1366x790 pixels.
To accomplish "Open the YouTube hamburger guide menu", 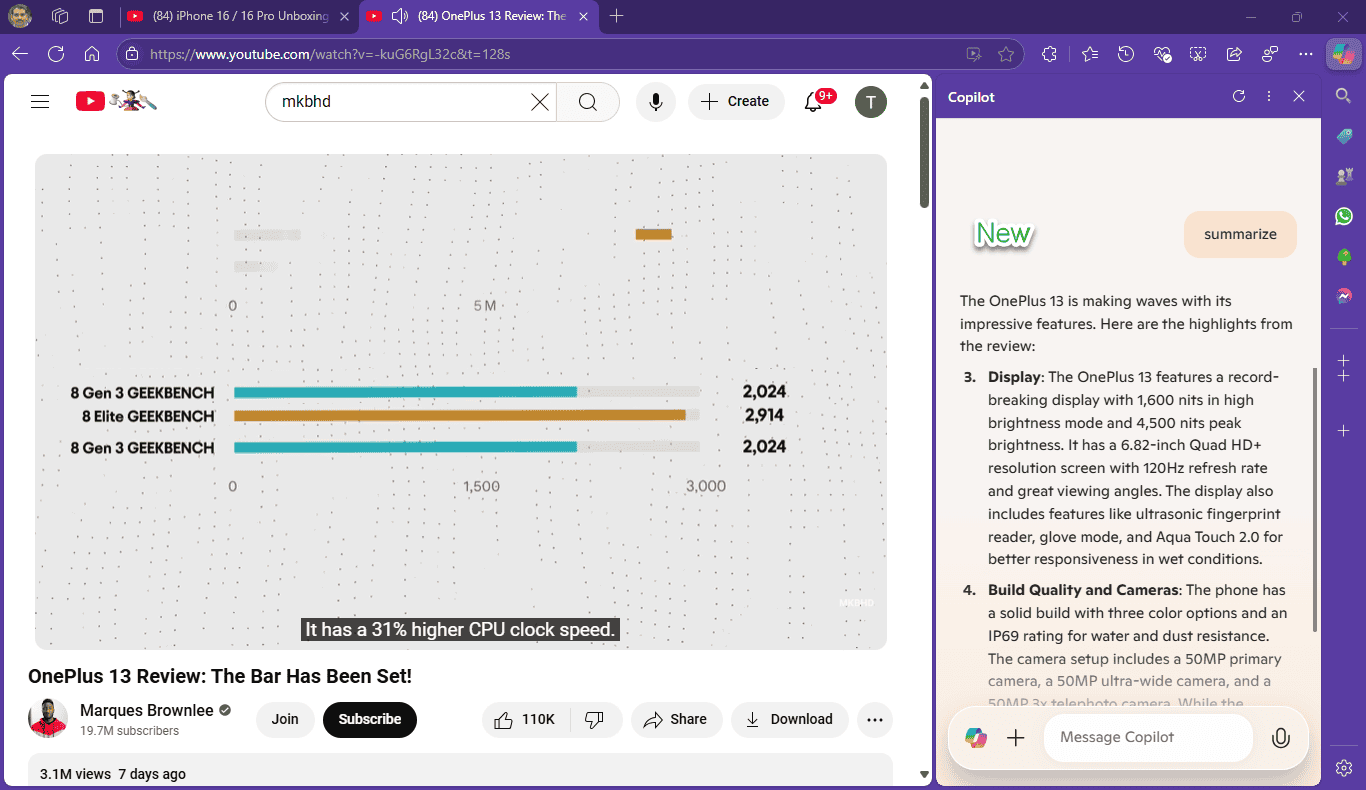I will 40,101.
